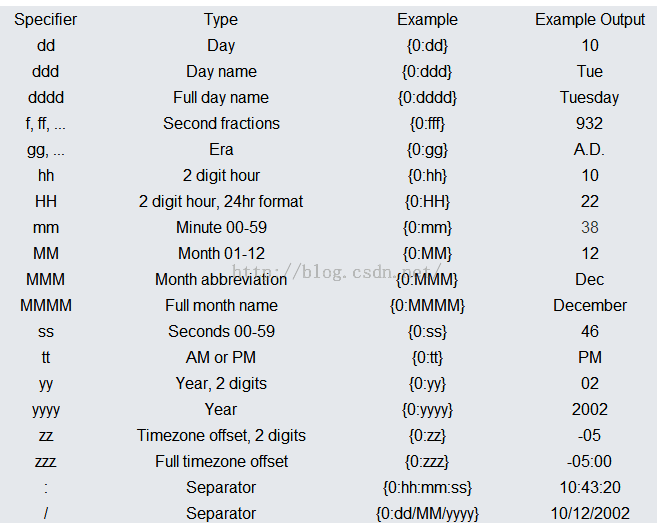Click the Example Output column header
Screen dimensions: 657x523
pos(590,20)
